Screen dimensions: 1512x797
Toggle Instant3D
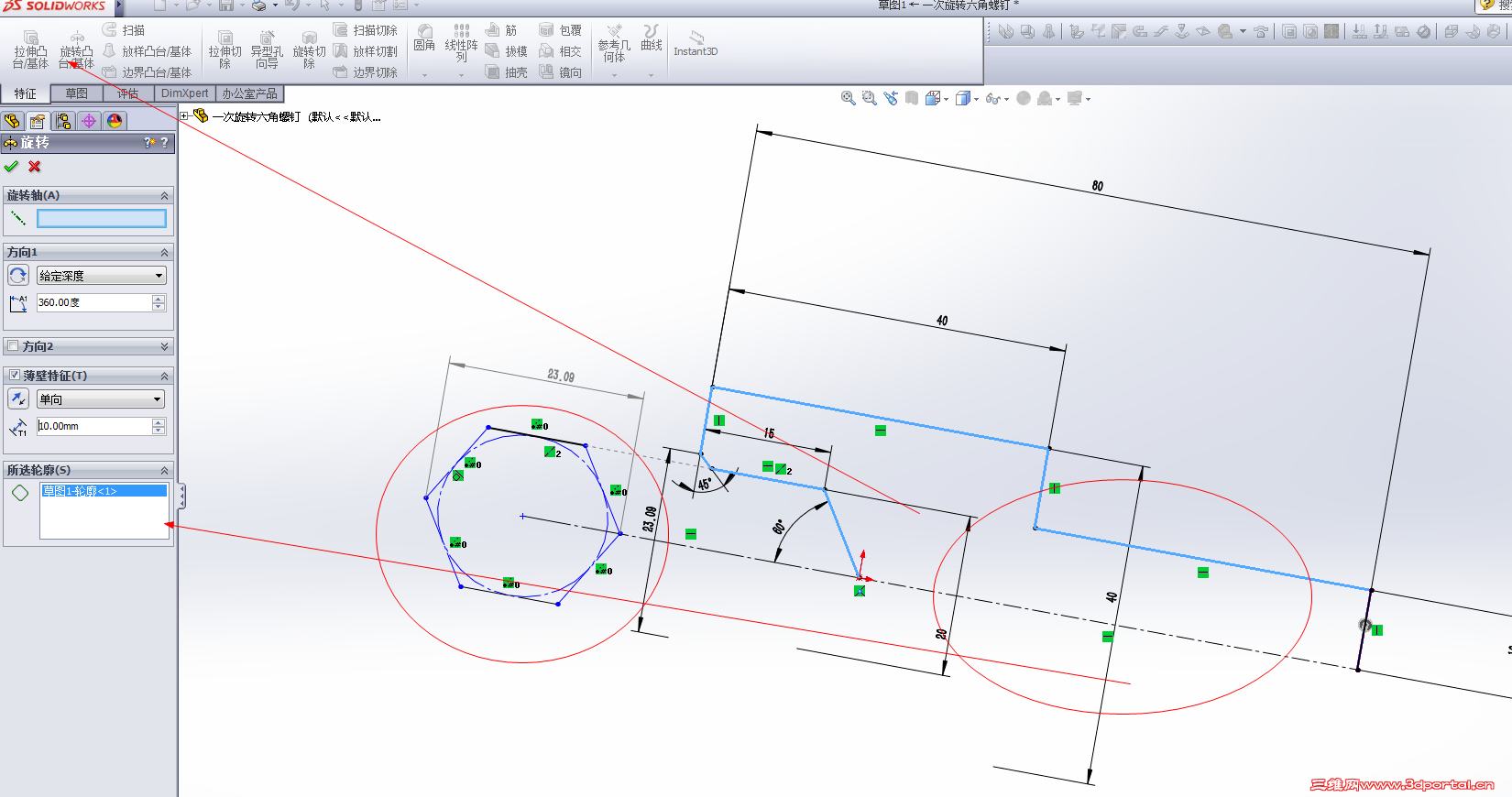pyautogui.click(x=696, y=42)
